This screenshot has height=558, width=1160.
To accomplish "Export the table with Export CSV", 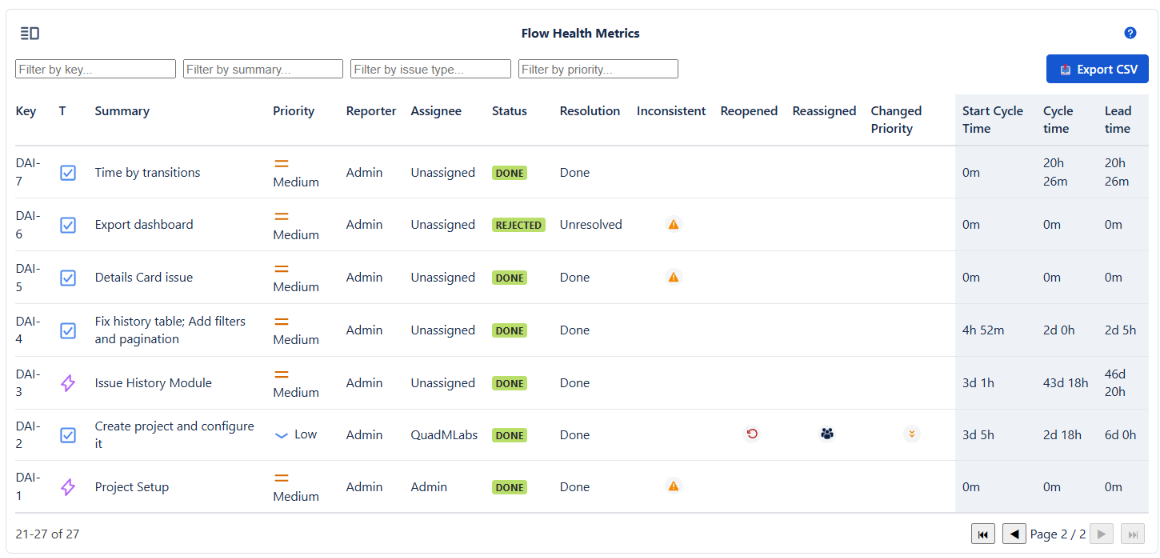I will 1097,69.
